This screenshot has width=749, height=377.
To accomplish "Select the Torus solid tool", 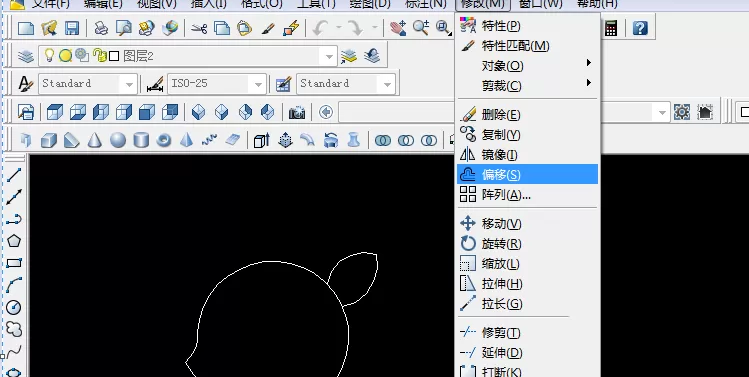I will [163, 140].
